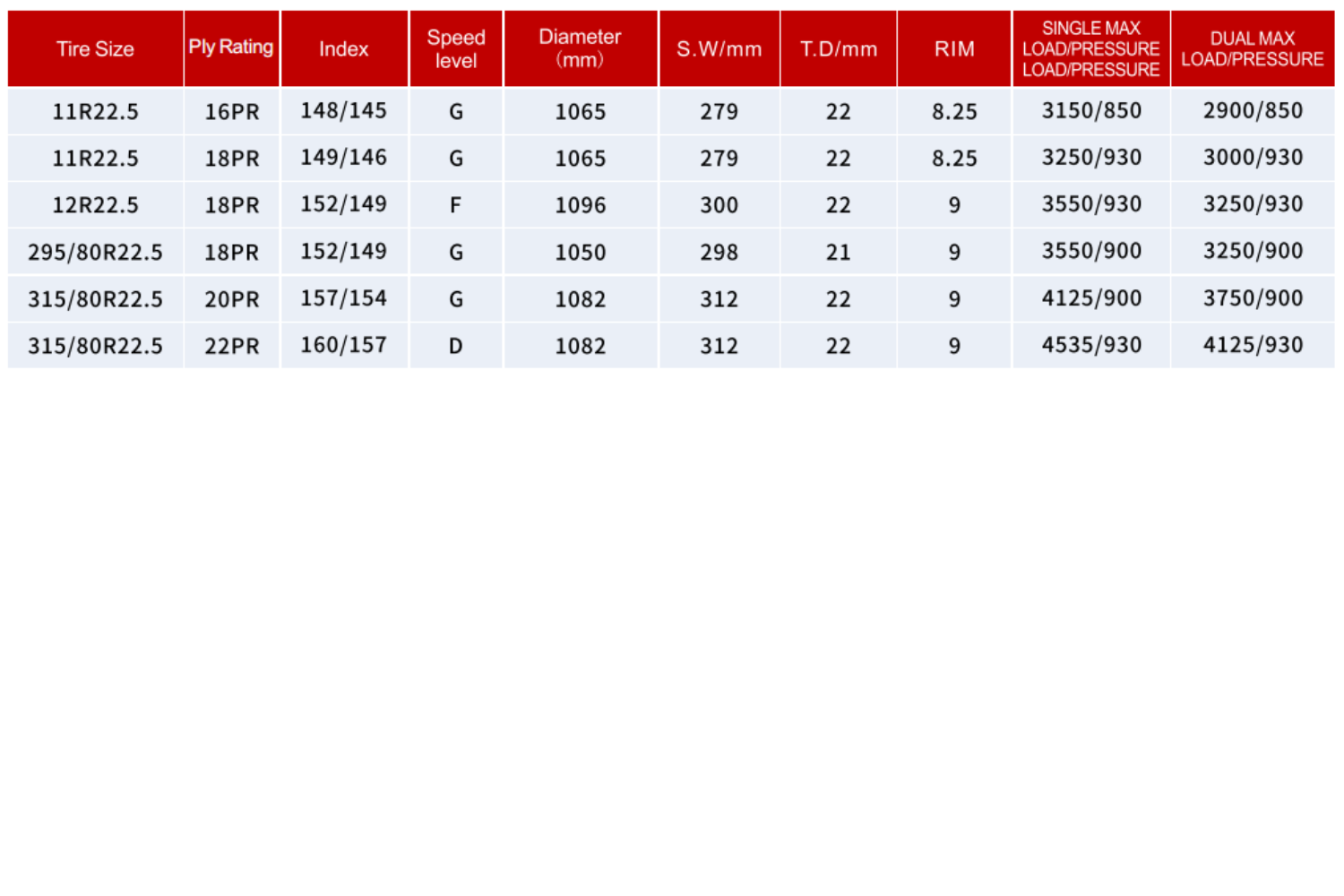Select the RIM column header
The height and width of the screenshot is (896, 1344).
[x=954, y=49]
